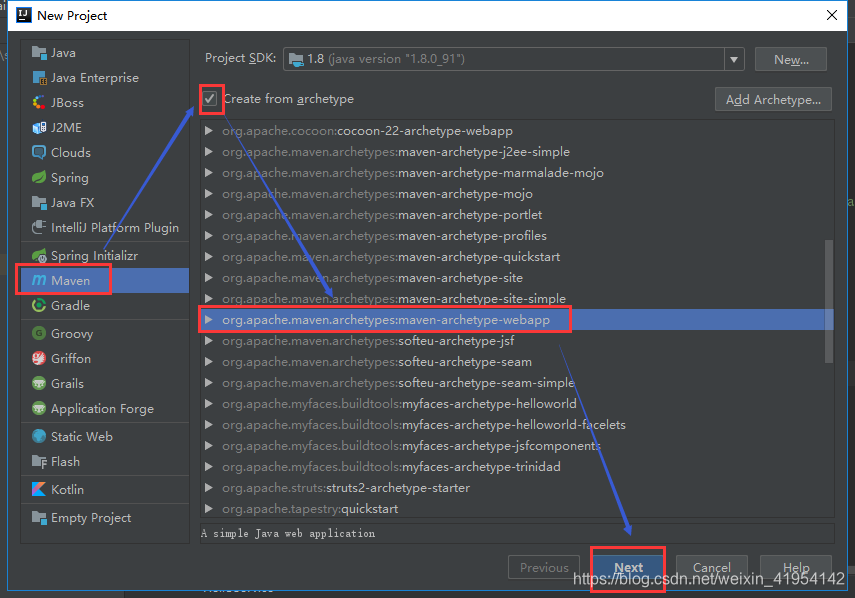Select myfaces-archetype-trinidad row
The width and height of the screenshot is (855, 598).
click(517, 467)
